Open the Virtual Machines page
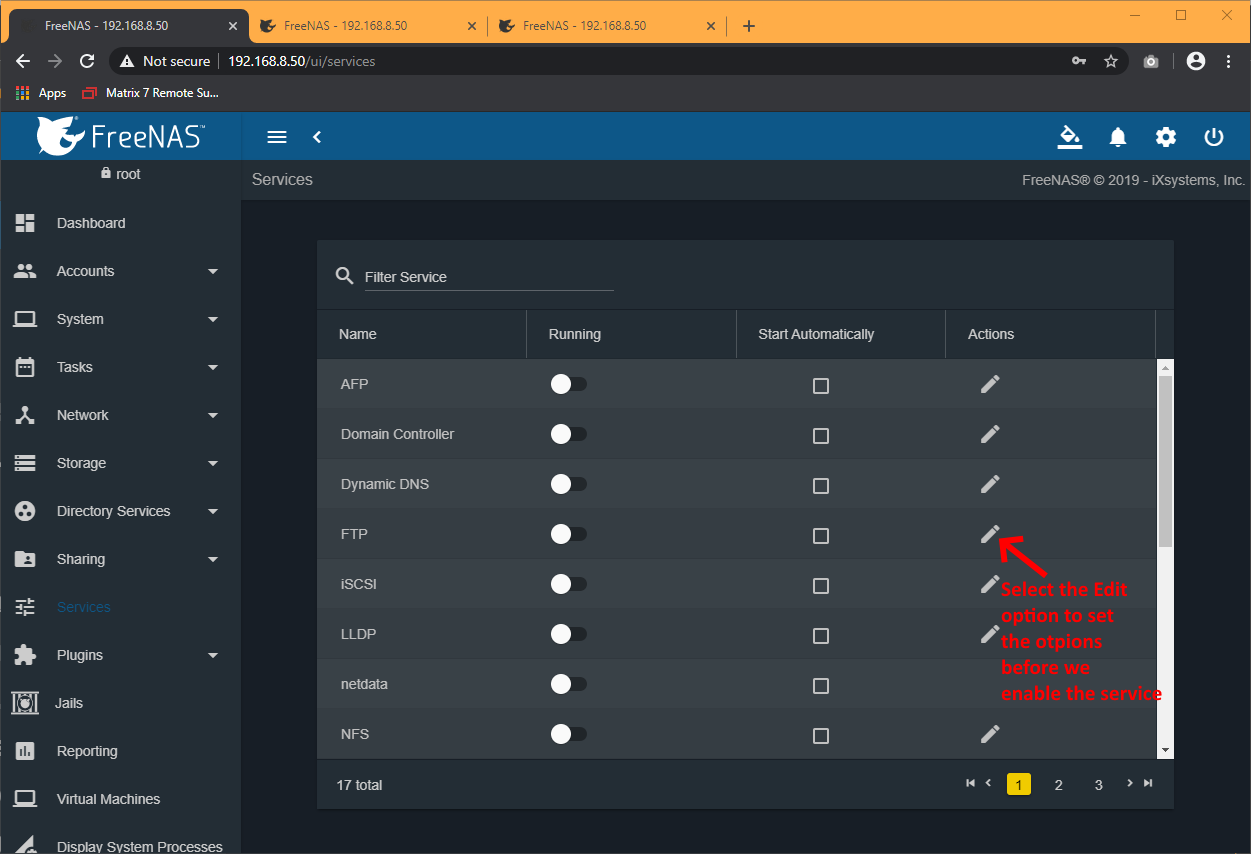The height and width of the screenshot is (854, 1251). [120, 799]
